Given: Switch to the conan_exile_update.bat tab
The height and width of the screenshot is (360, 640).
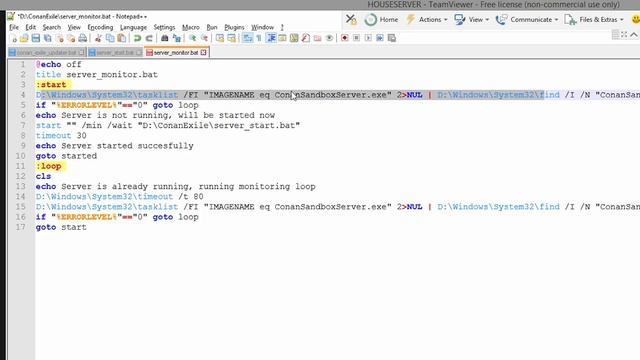Looking at the screenshot, I should pyautogui.click(x=47, y=53).
